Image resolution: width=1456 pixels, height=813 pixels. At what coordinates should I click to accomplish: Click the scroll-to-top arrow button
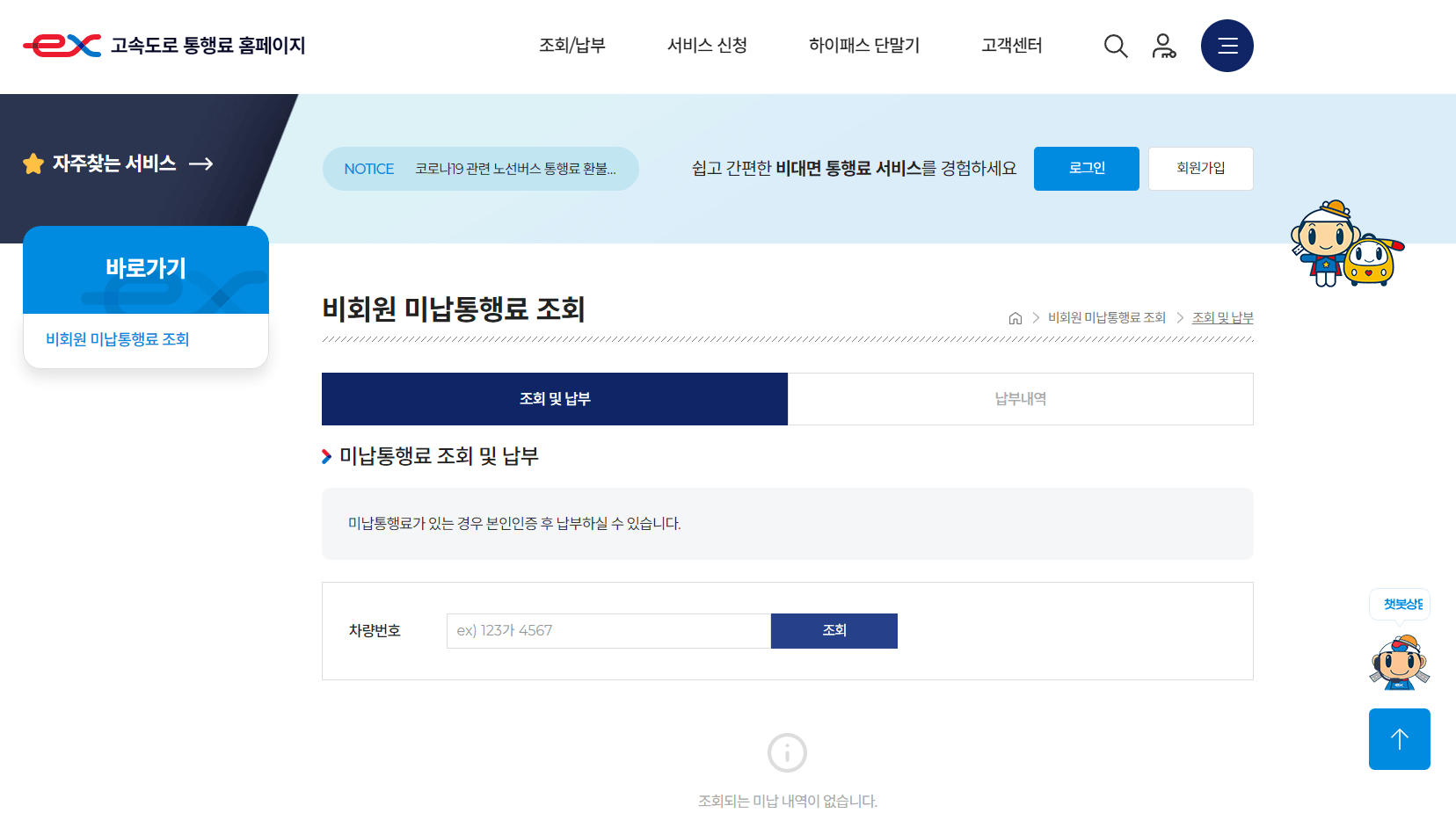point(1399,739)
